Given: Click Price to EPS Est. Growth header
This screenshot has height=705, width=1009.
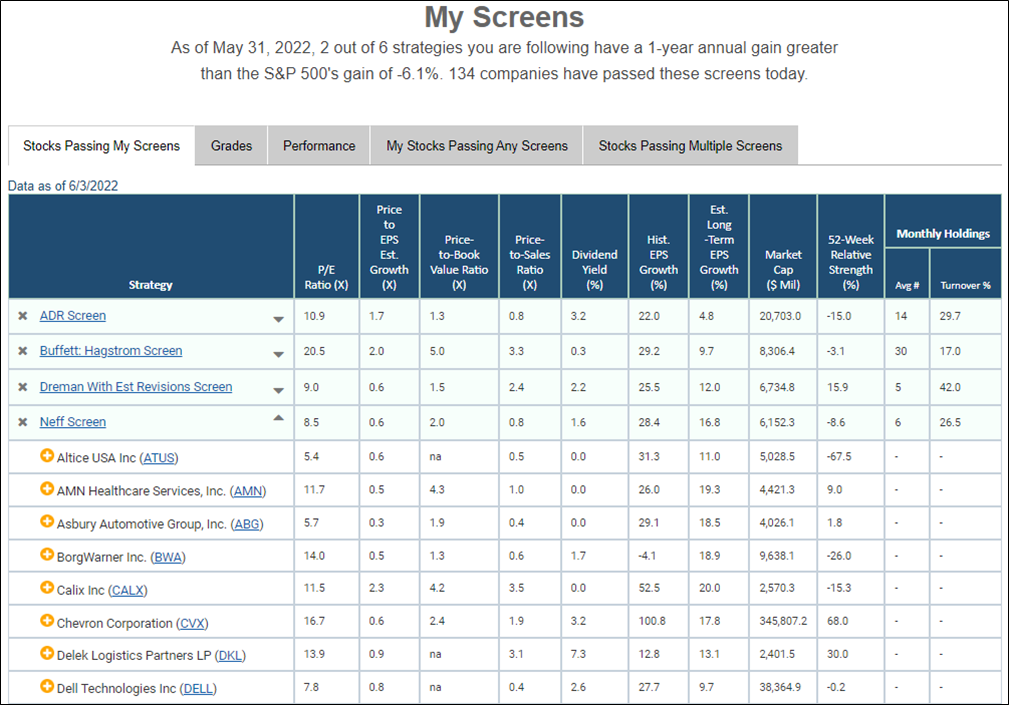Looking at the screenshot, I should 389,248.
